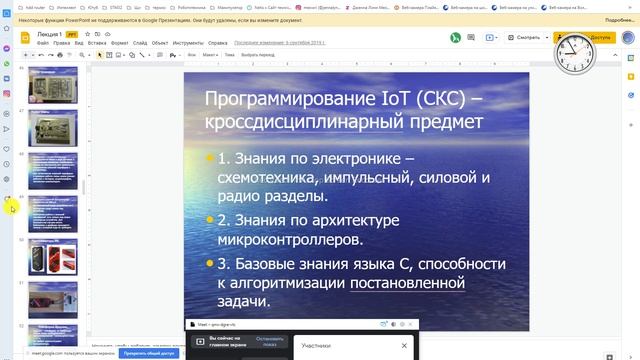The image size is (640, 360).
Task: Open the Смотреть dropdown arrow
Action: pos(547,38)
